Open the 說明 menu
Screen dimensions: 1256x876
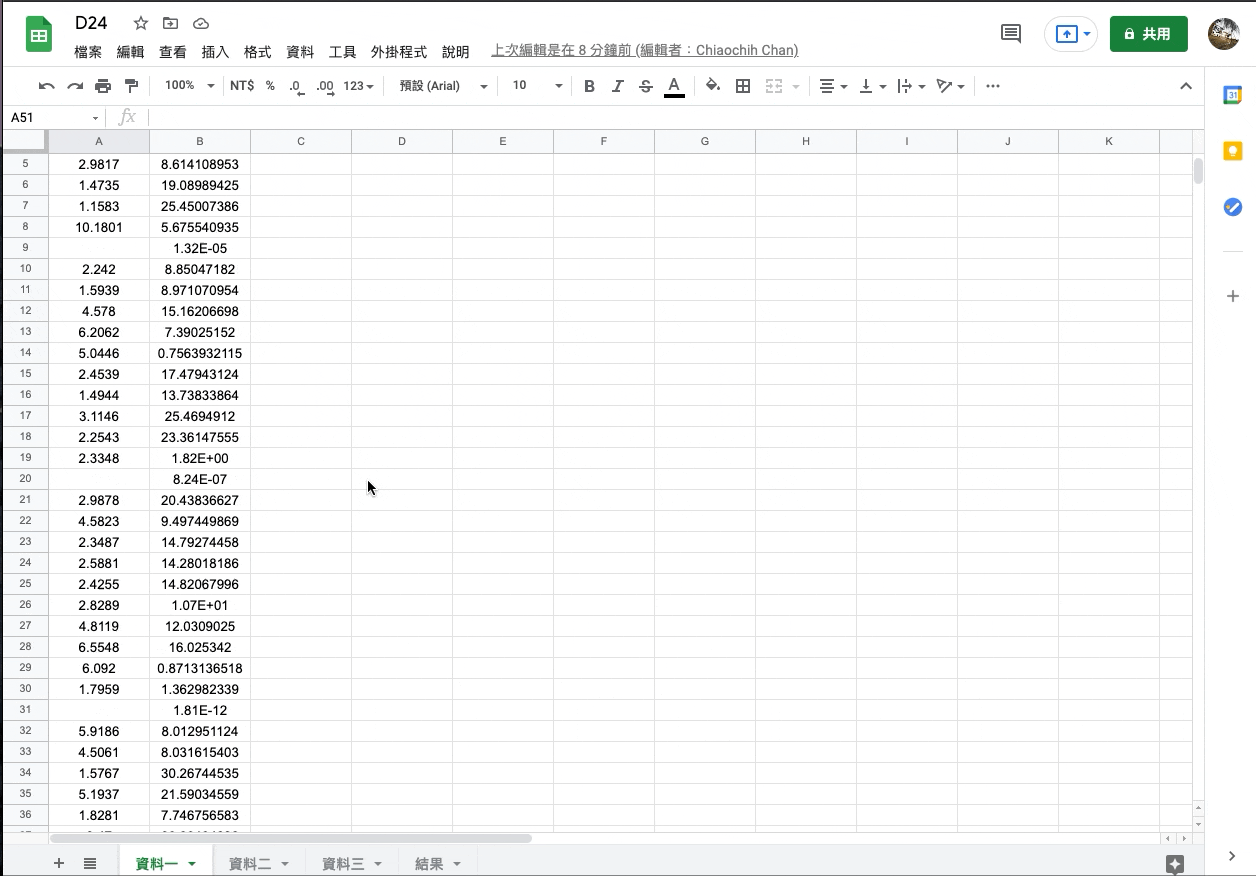[455, 51]
